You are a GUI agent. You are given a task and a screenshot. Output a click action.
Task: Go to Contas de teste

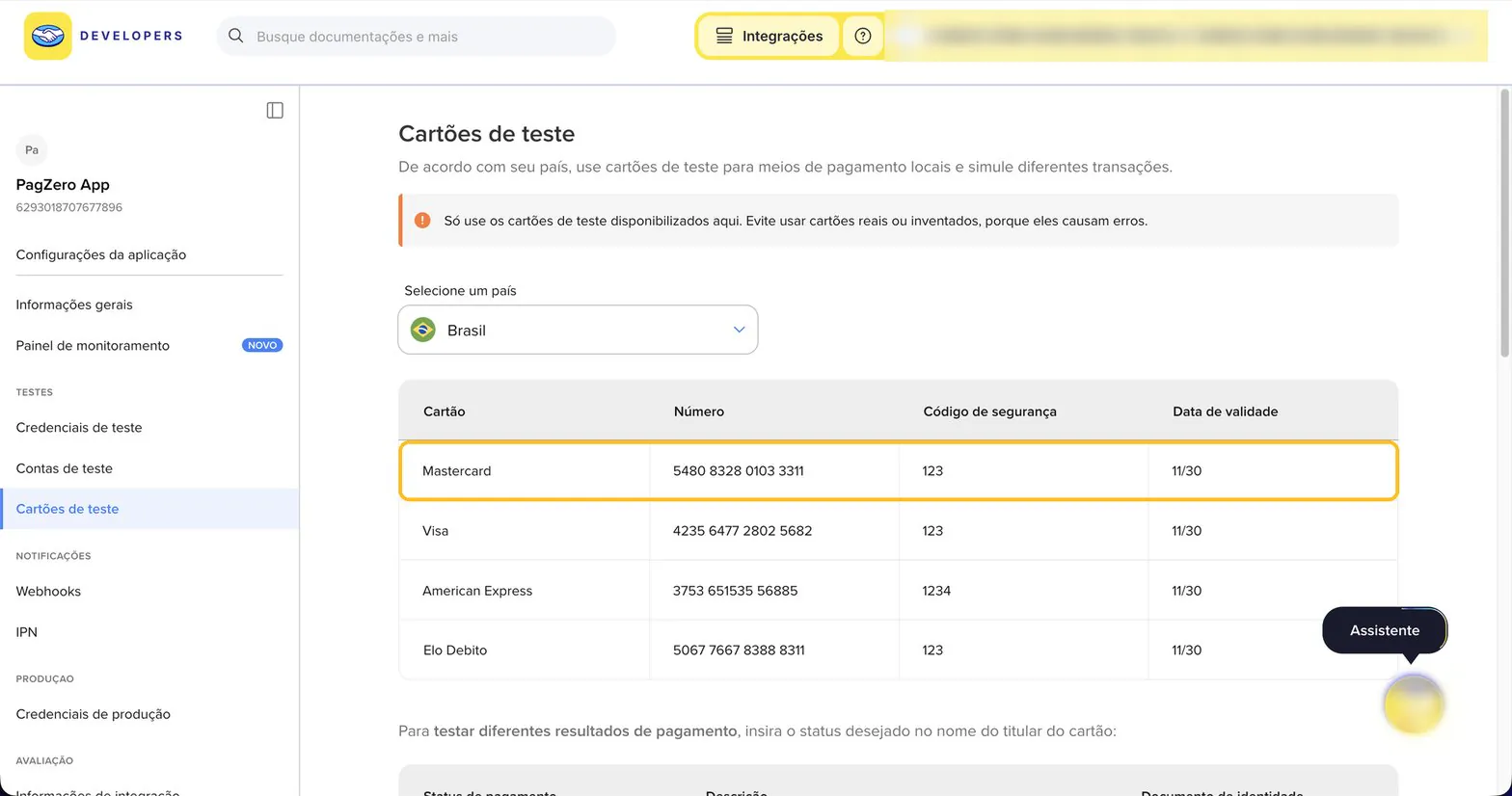tap(65, 468)
